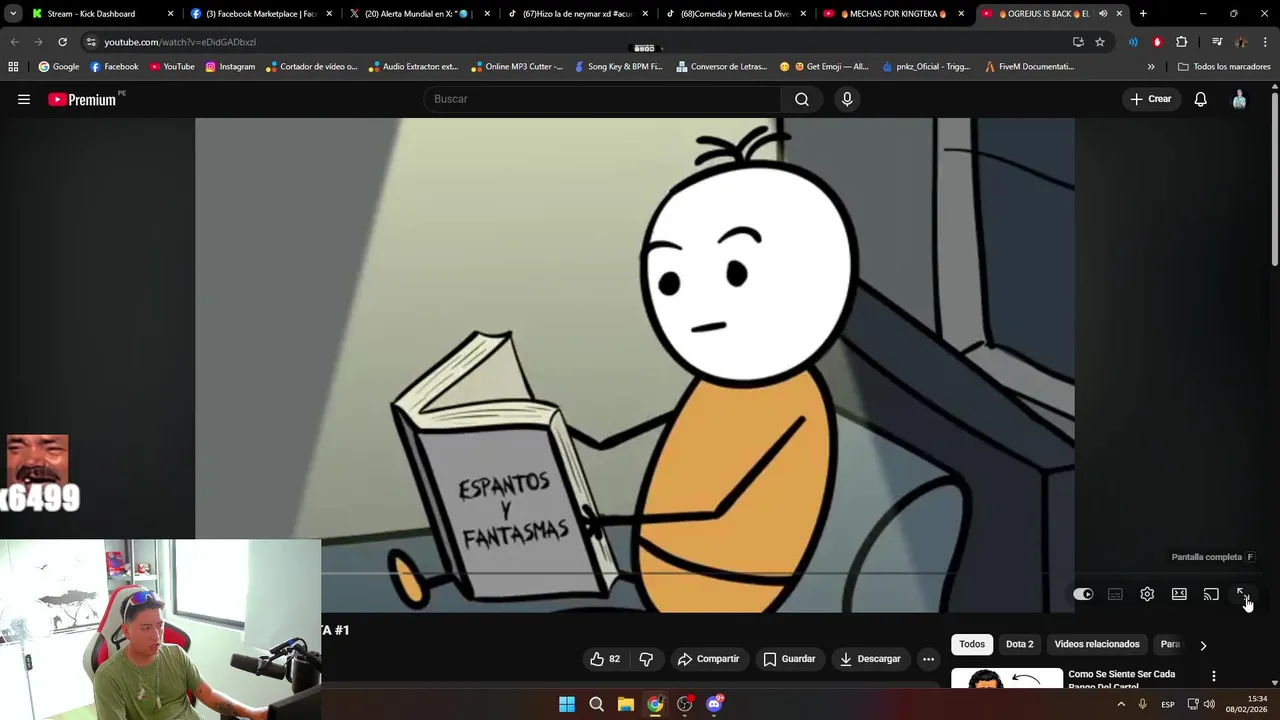This screenshot has width=1280, height=720.
Task: Click the Crear button
Action: click(x=1150, y=99)
